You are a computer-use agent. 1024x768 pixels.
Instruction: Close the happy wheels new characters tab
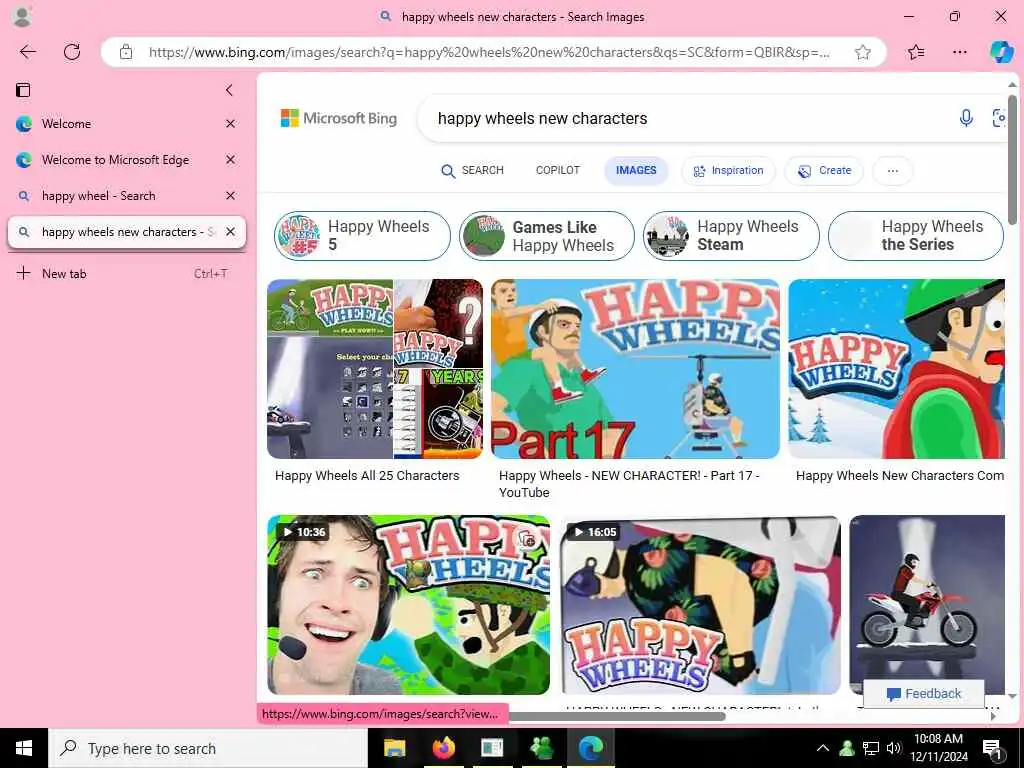231,232
